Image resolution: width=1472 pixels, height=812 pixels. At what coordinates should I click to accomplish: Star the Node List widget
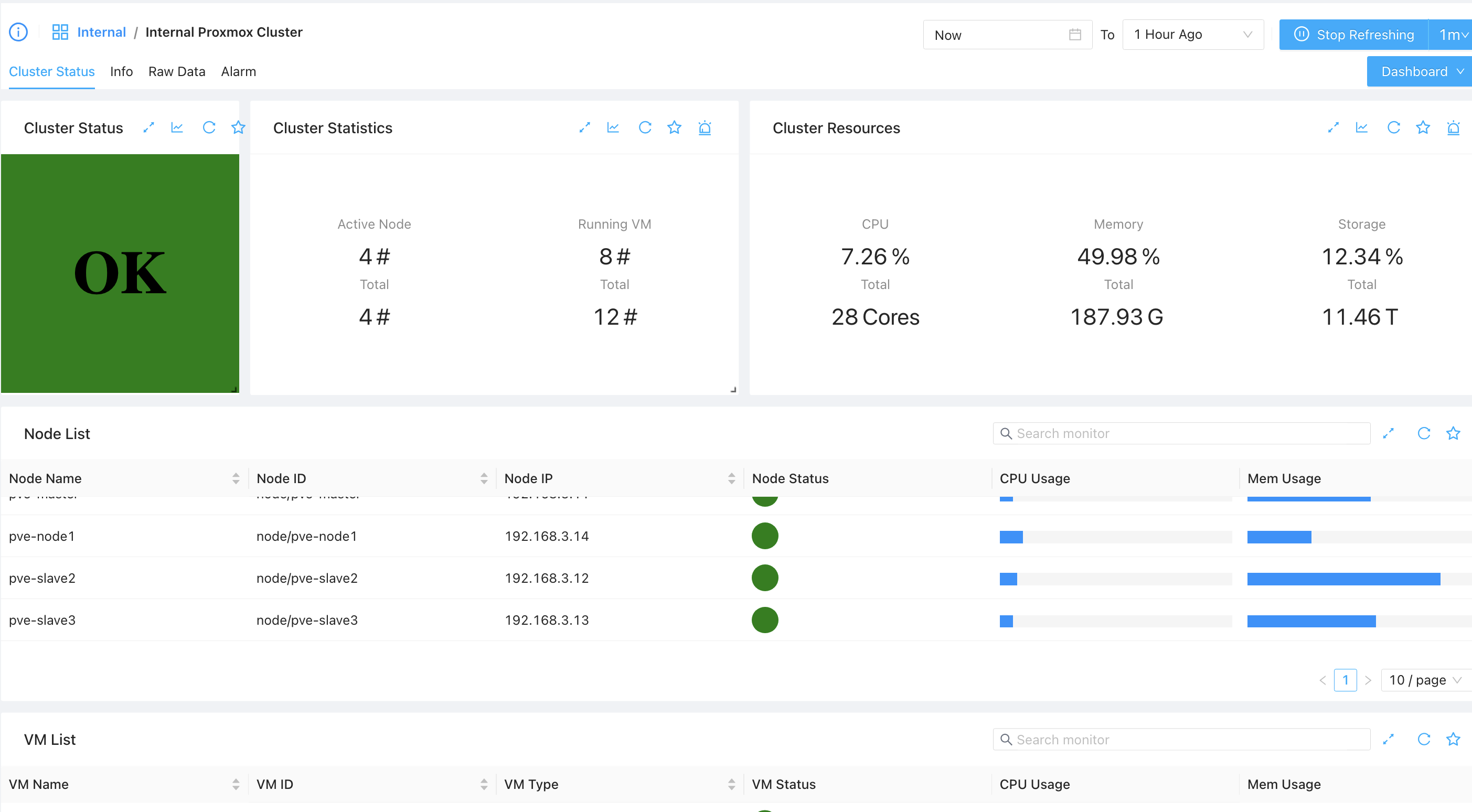(1453, 433)
